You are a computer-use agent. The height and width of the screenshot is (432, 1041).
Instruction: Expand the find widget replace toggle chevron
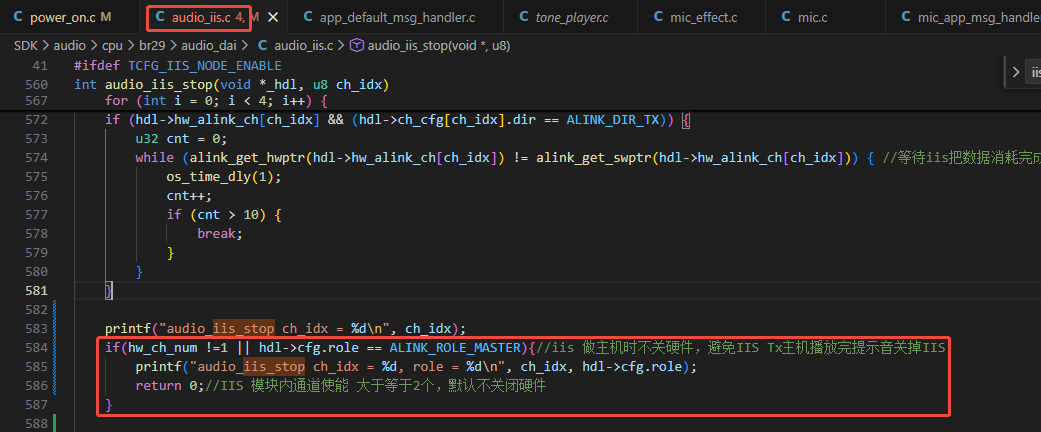[x=1015, y=72]
